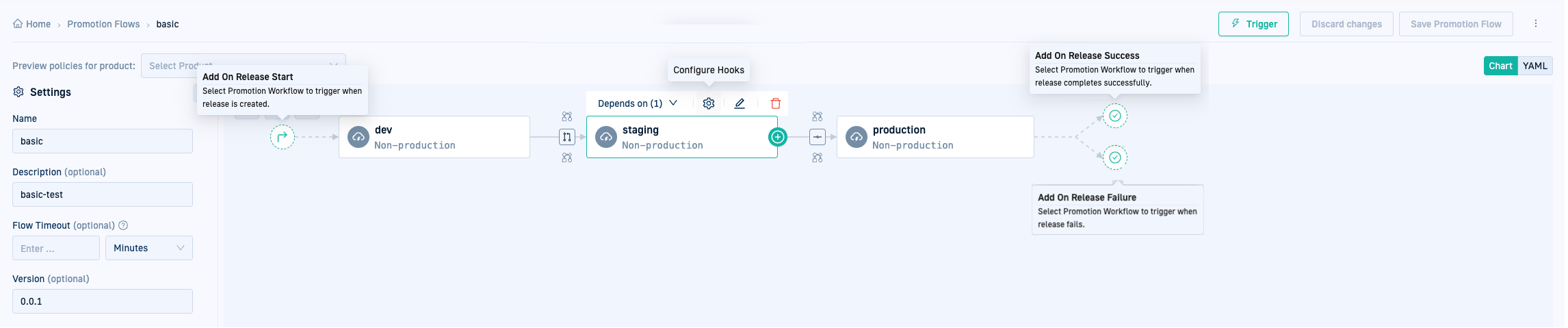Open the Minutes timeout unit dropdown

tap(148, 248)
